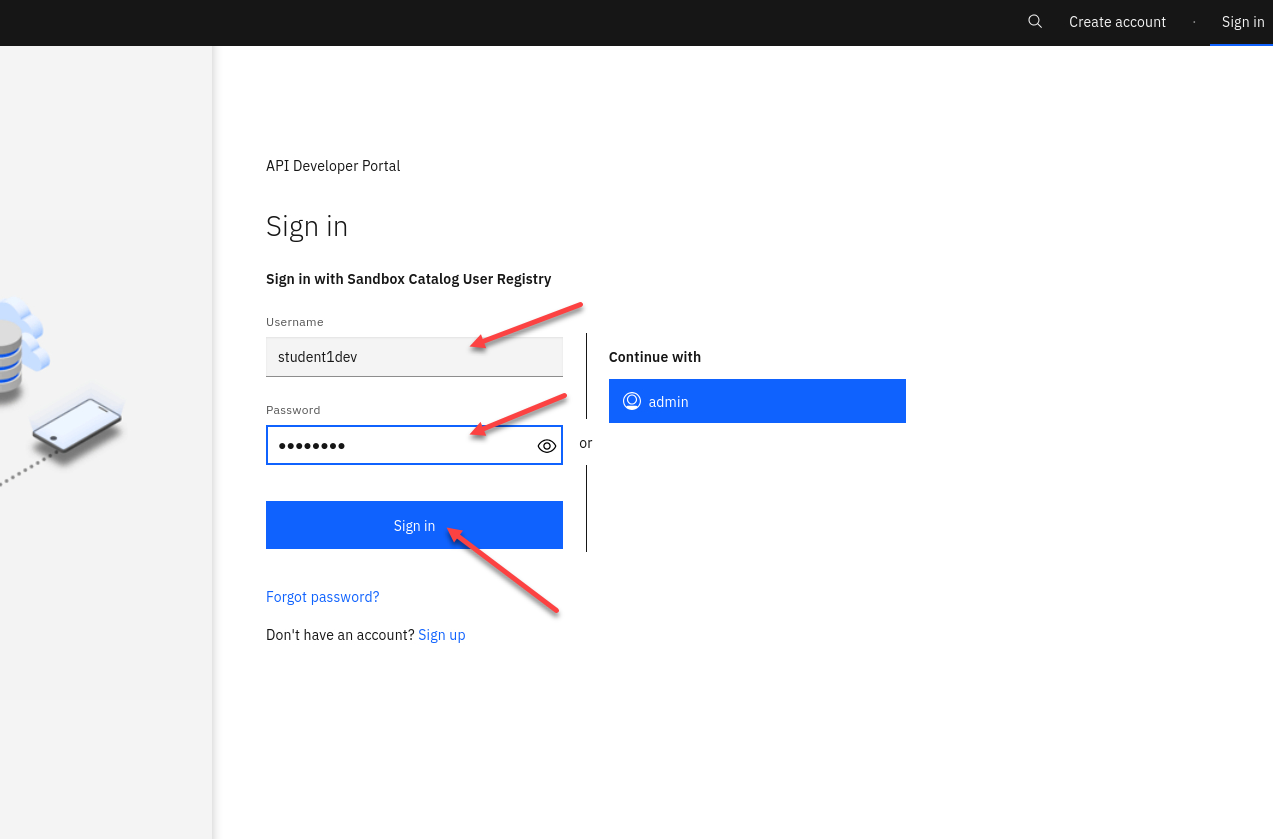
Task: Click the search magnifier icon
Action: pos(1035,22)
